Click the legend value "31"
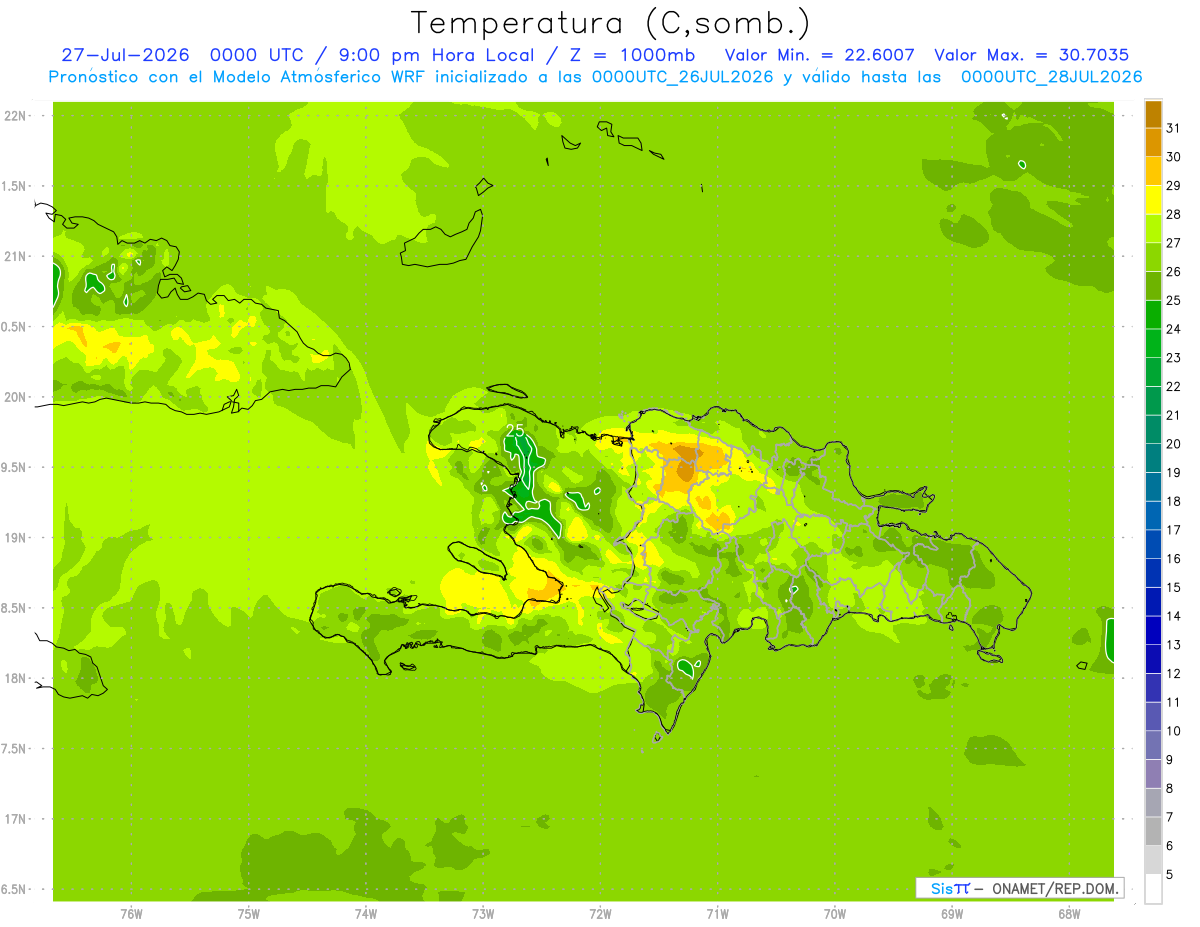 pos(1173,127)
